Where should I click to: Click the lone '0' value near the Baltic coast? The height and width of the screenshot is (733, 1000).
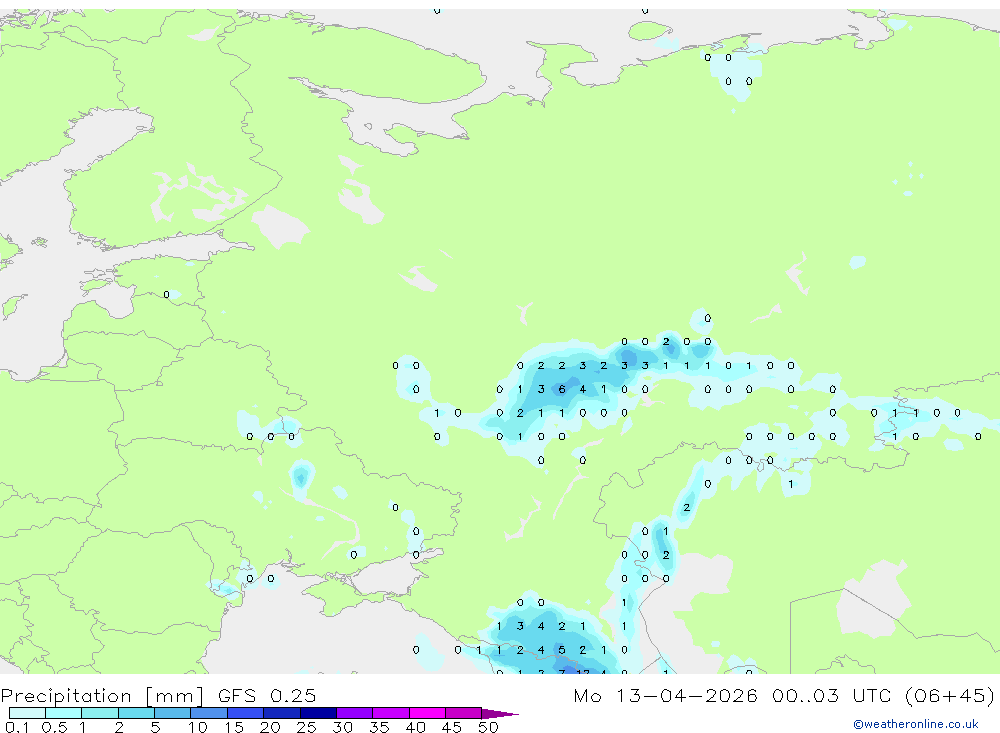coord(166,295)
